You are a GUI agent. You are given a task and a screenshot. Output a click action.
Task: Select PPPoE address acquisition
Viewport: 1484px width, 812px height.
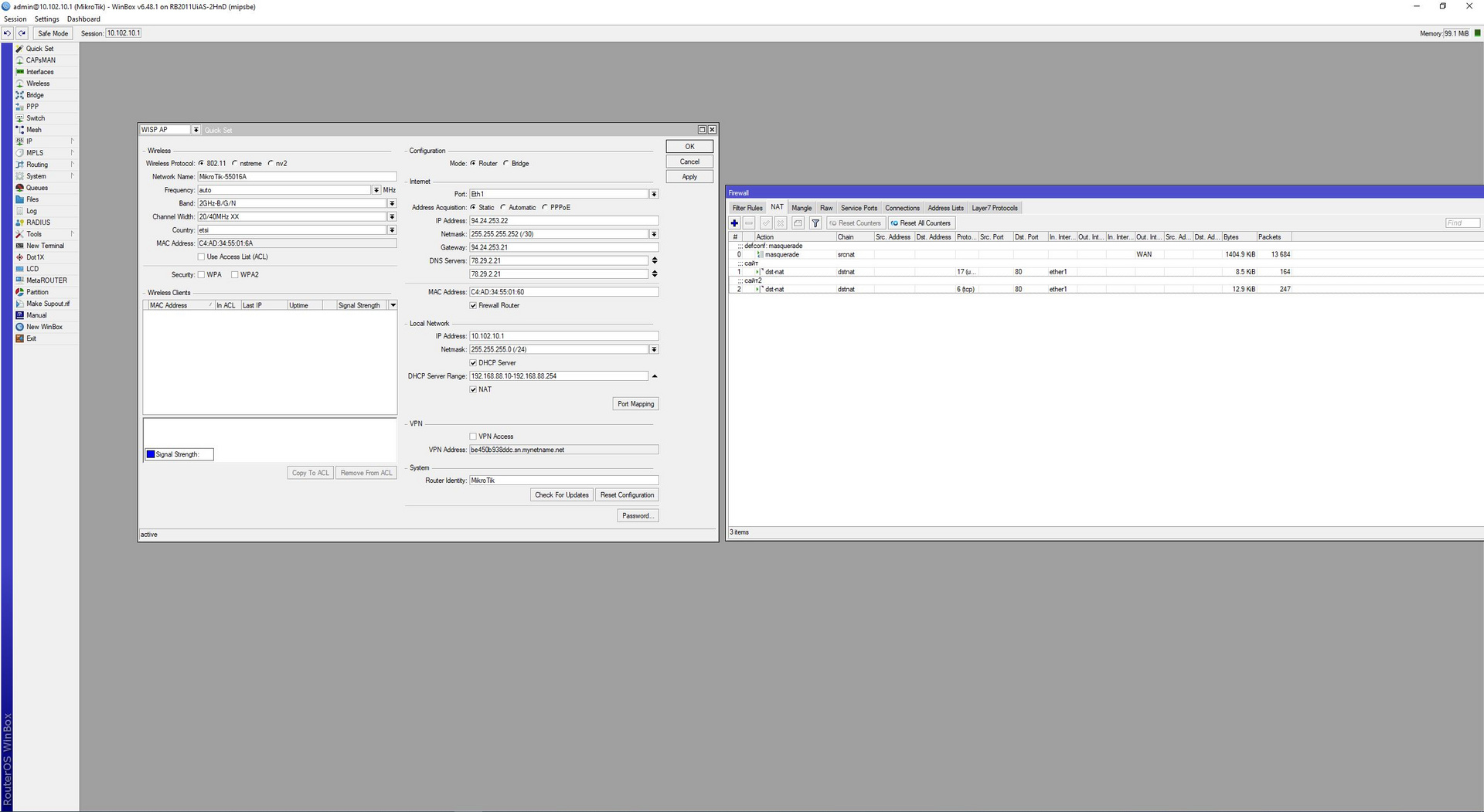click(x=545, y=208)
